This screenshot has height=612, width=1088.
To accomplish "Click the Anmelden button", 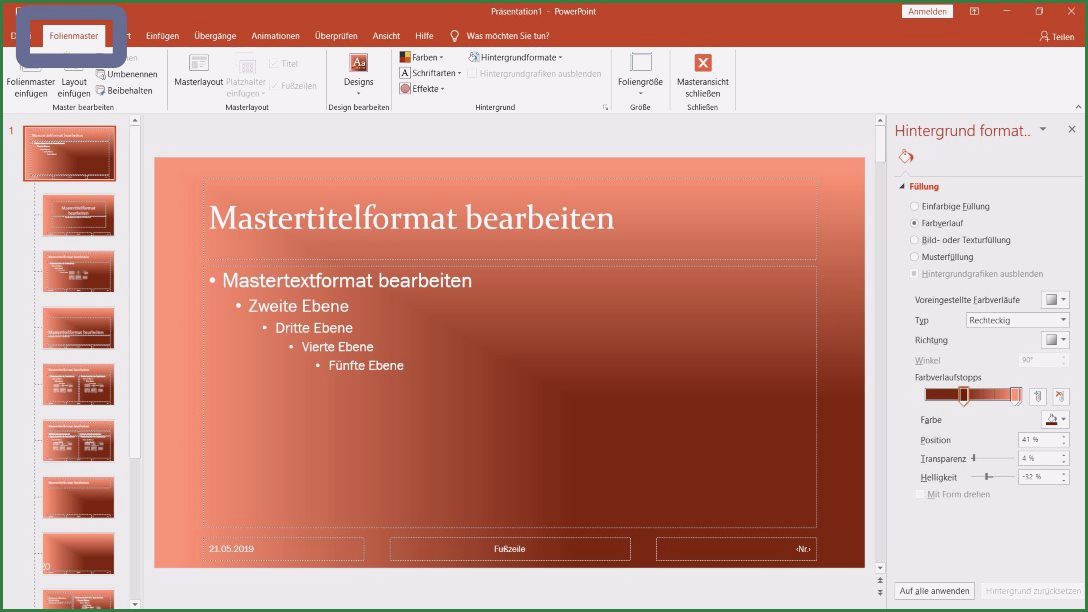I will [927, 11].
